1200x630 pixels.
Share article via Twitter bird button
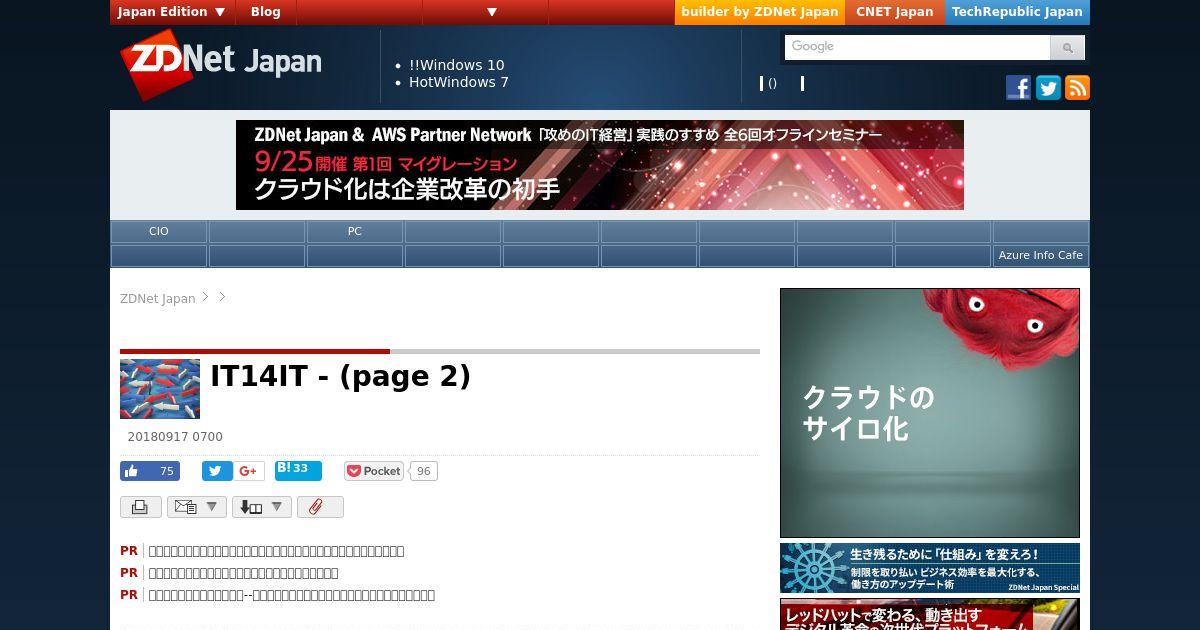(217, 471)
